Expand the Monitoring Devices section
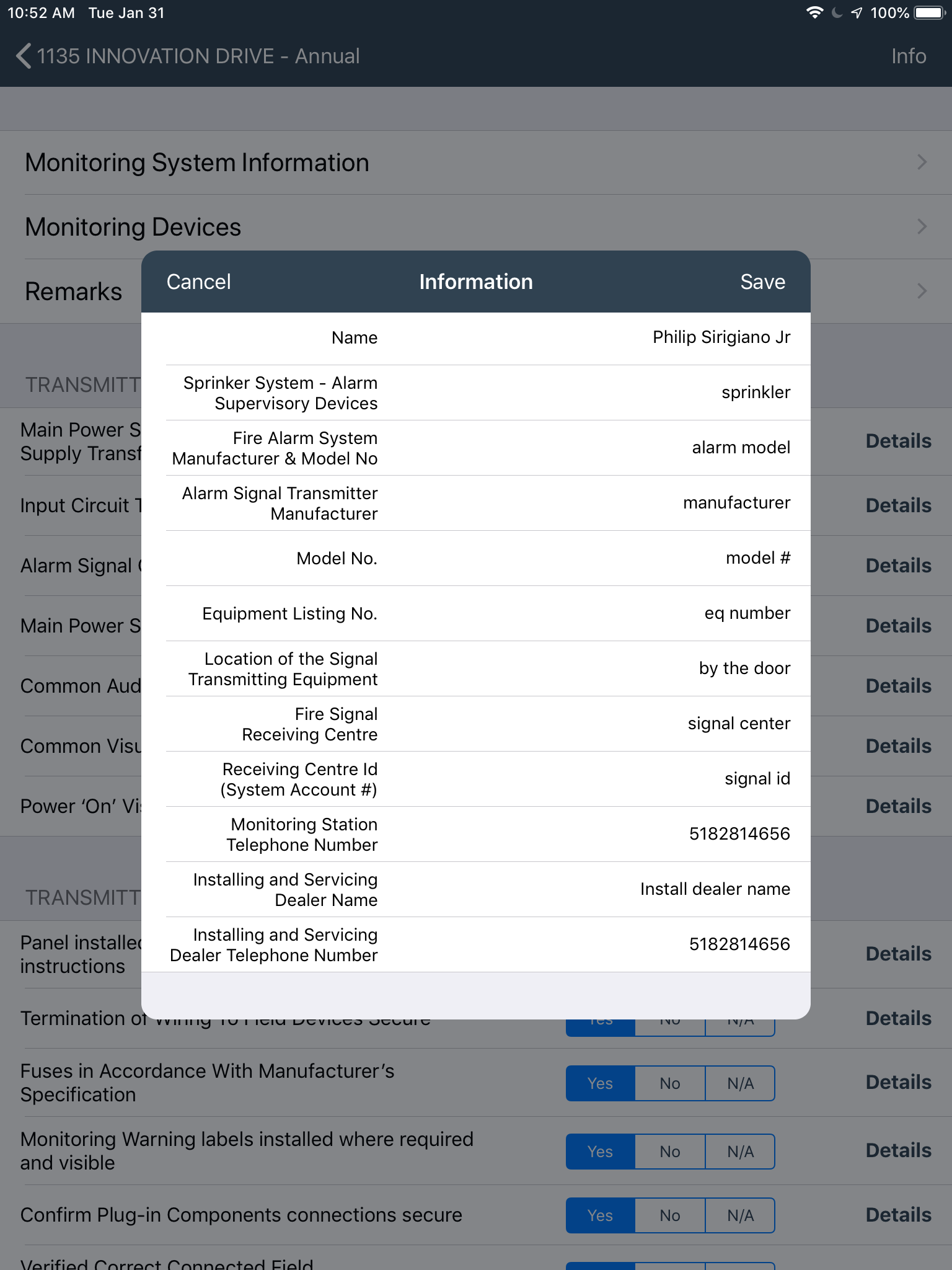Image resolution: width=952 pixels, height=1270 pixels. click(x=476, y=227)
